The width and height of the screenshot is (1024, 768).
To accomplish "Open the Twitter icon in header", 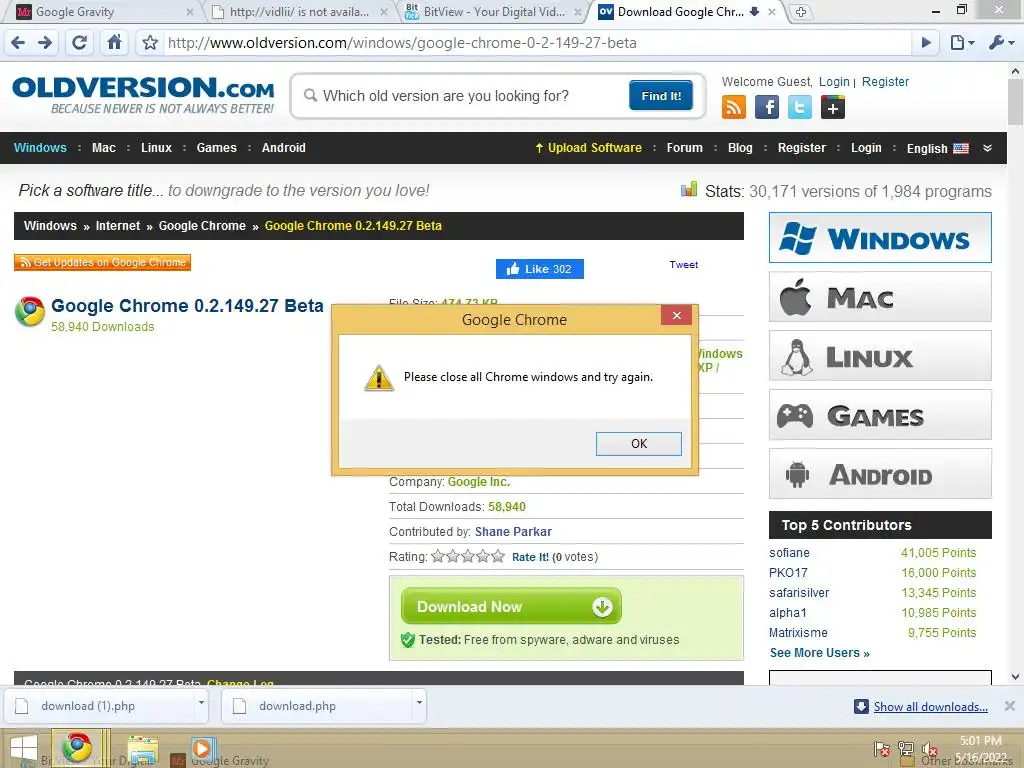I will point(799,107).
